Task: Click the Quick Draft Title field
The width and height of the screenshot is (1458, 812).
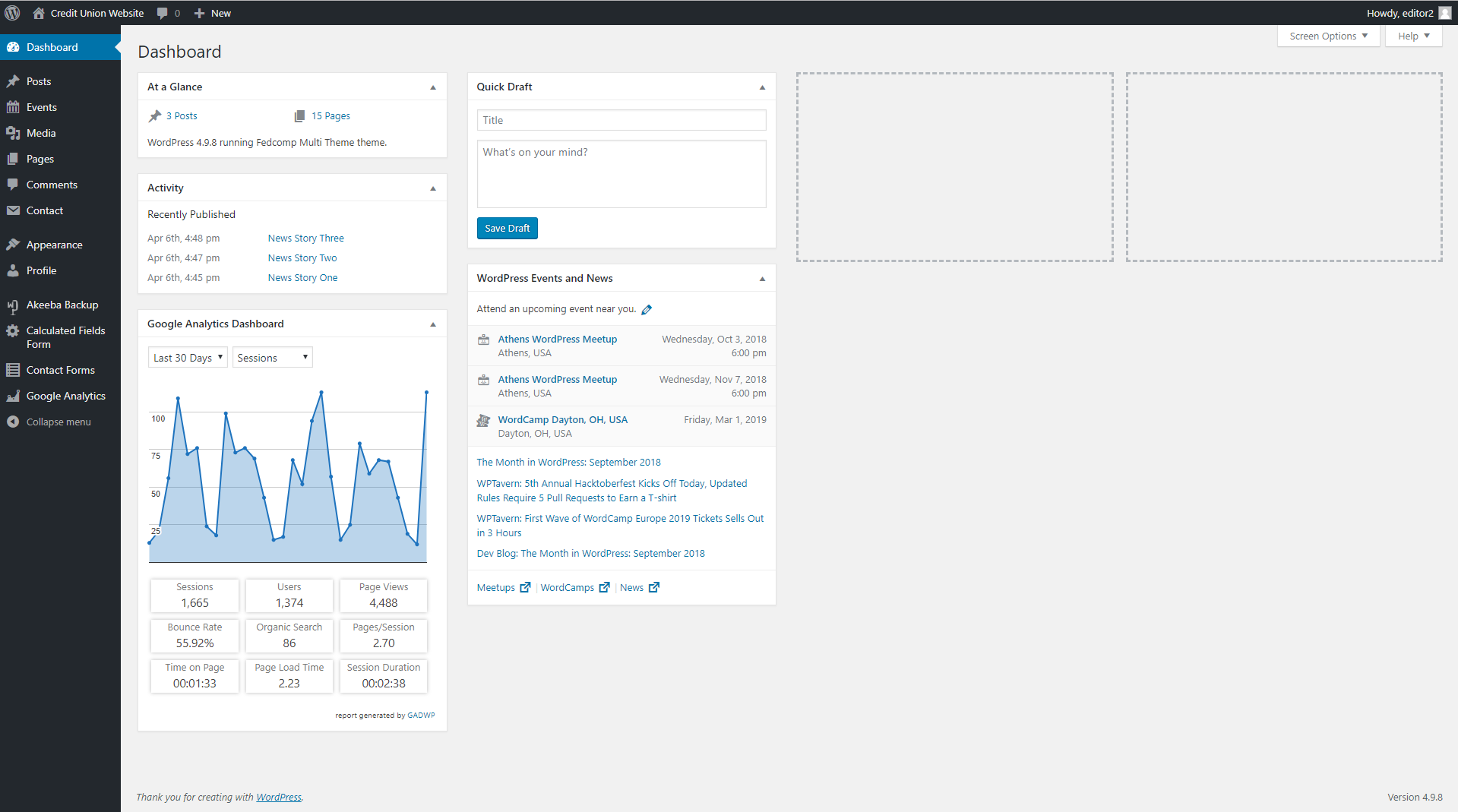Action: (x=621, y=120)
